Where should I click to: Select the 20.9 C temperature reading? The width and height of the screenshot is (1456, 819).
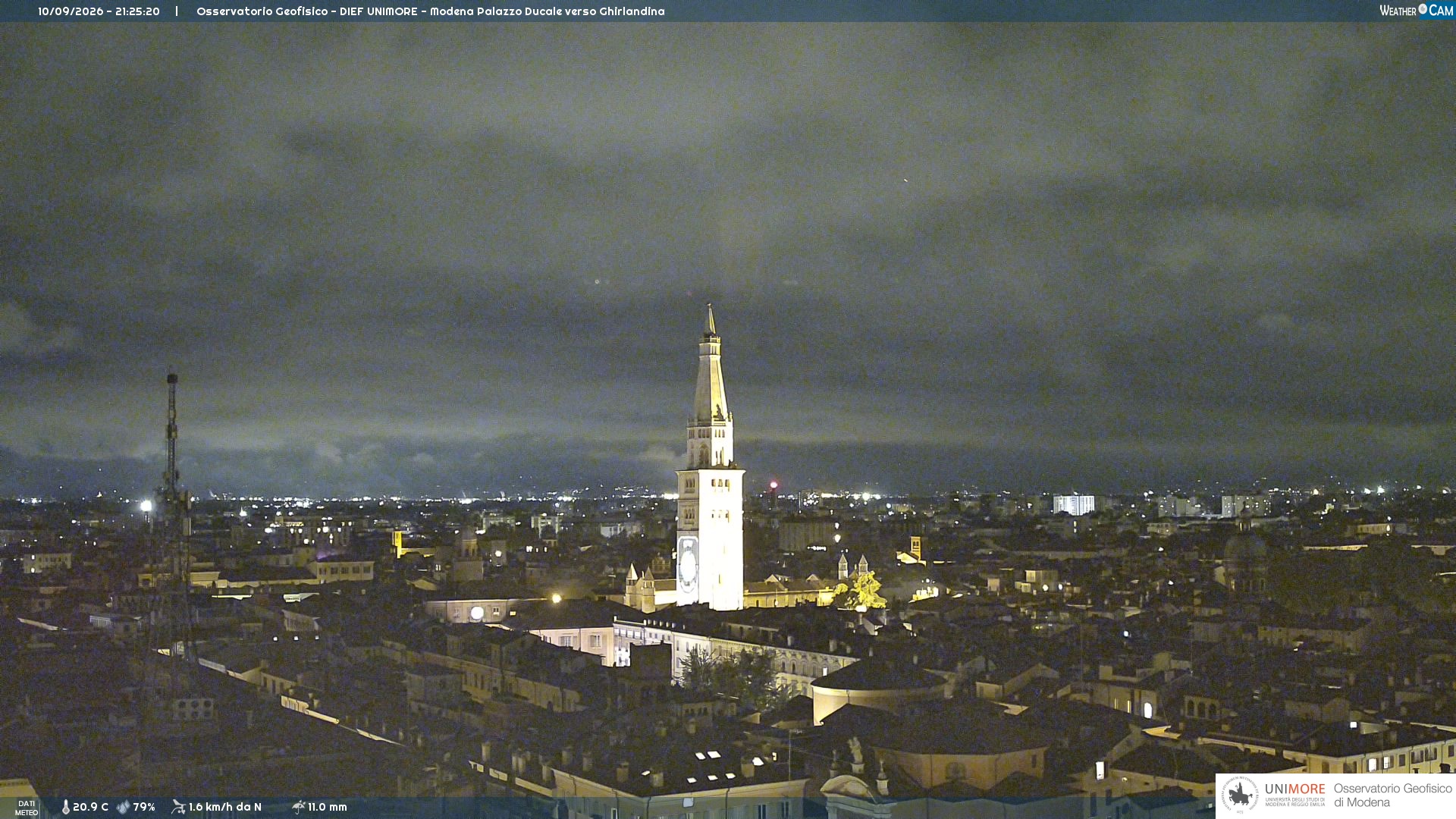pyautogui.click(x=90, y=807)
